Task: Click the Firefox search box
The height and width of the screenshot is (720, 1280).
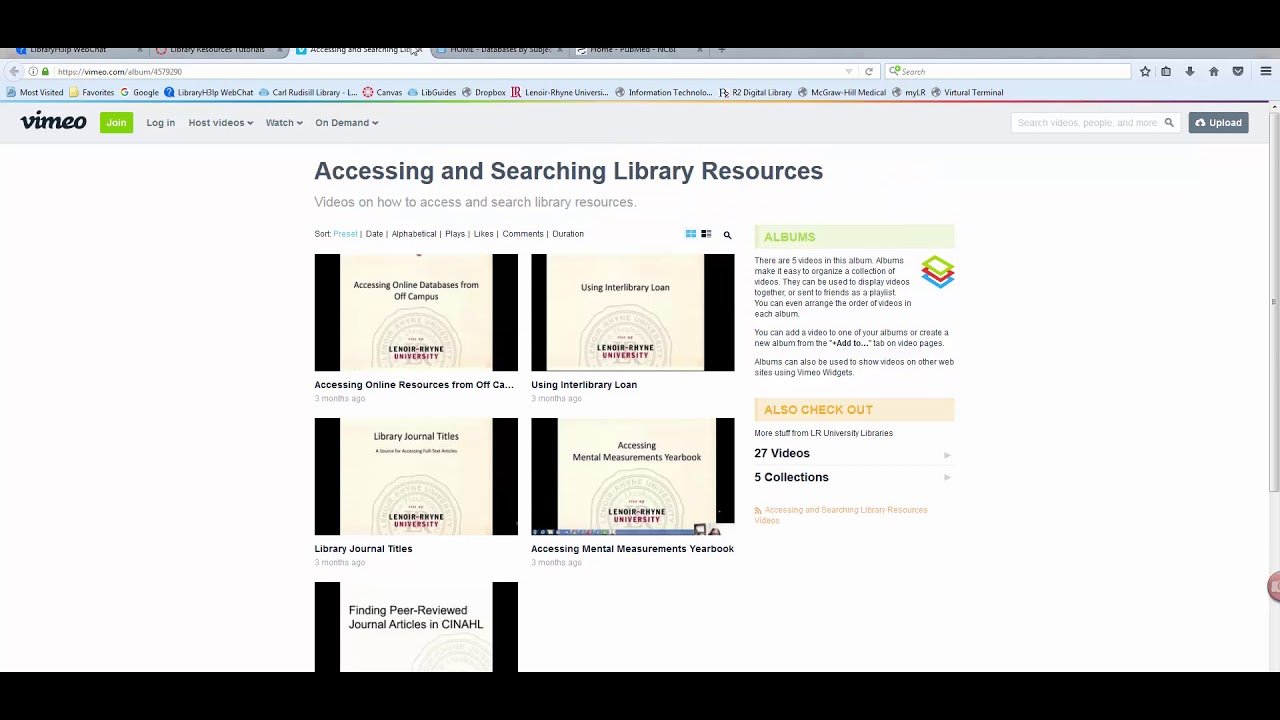Action: pos(1009,72)
